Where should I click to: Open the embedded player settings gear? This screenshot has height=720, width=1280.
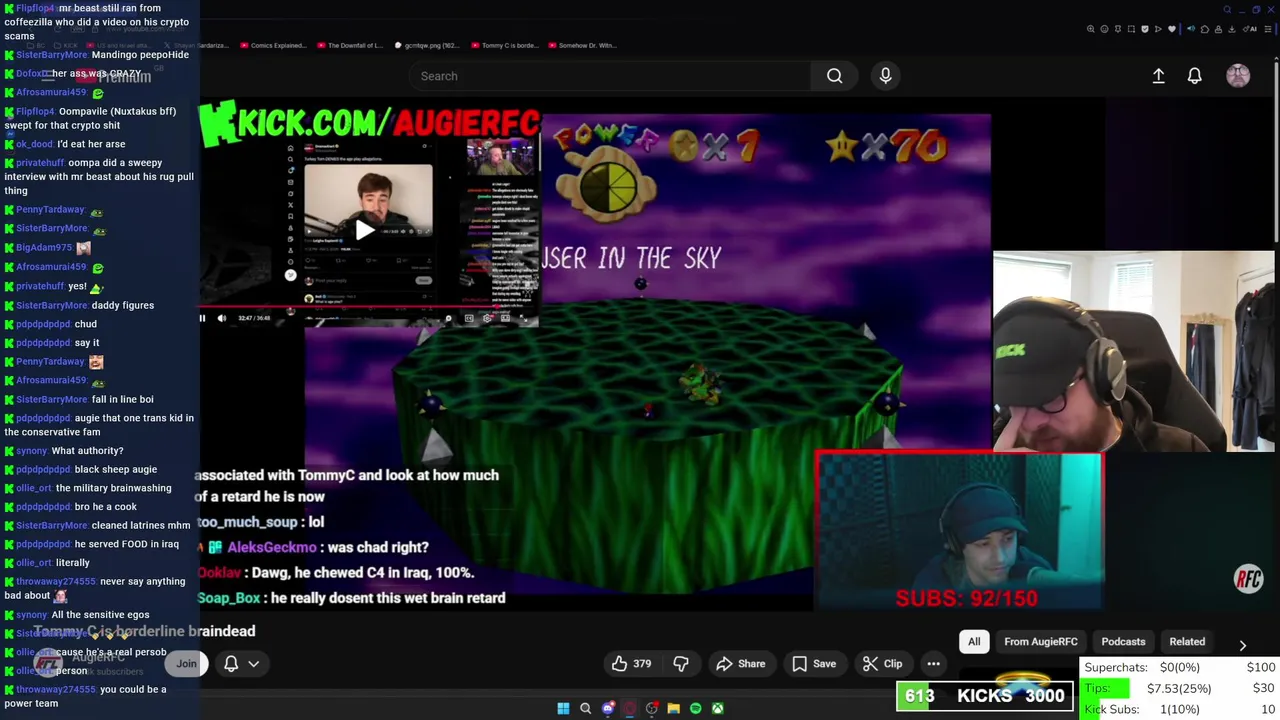[487, 318]
